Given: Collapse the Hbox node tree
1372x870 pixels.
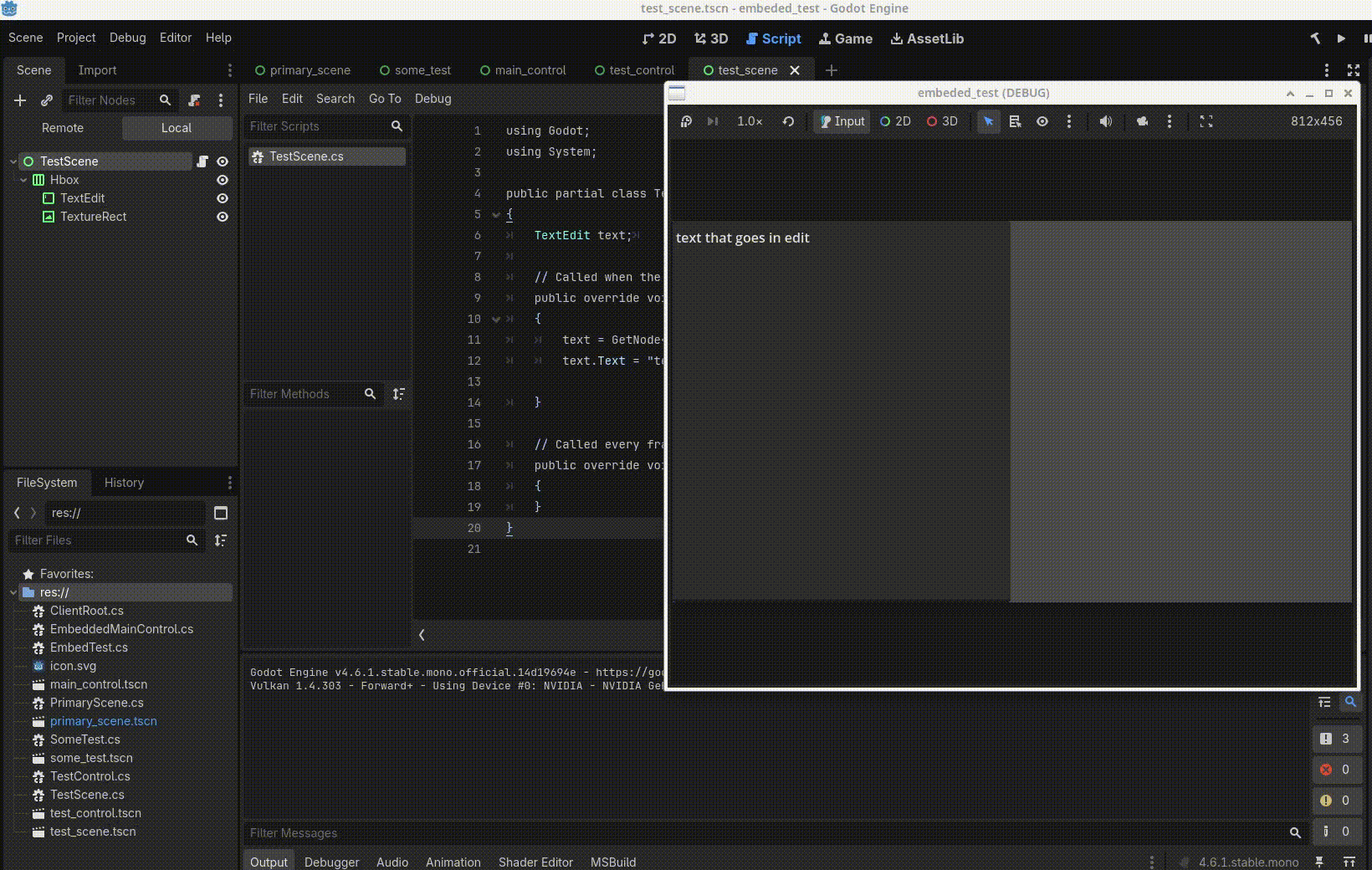Looking at the screenshot, I should 24,180.
